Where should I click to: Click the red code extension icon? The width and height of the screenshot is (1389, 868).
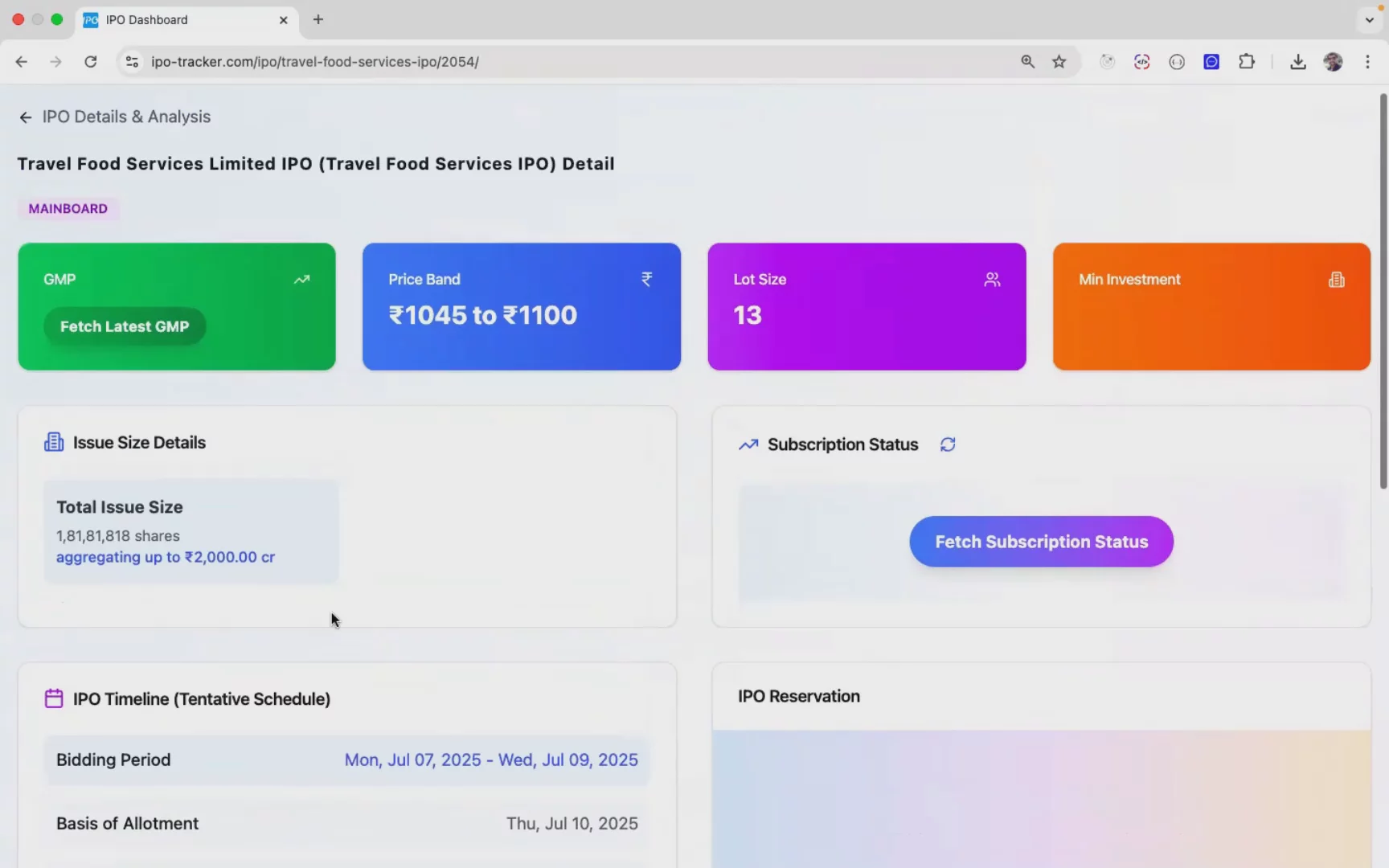click(x=1142, y=62)
